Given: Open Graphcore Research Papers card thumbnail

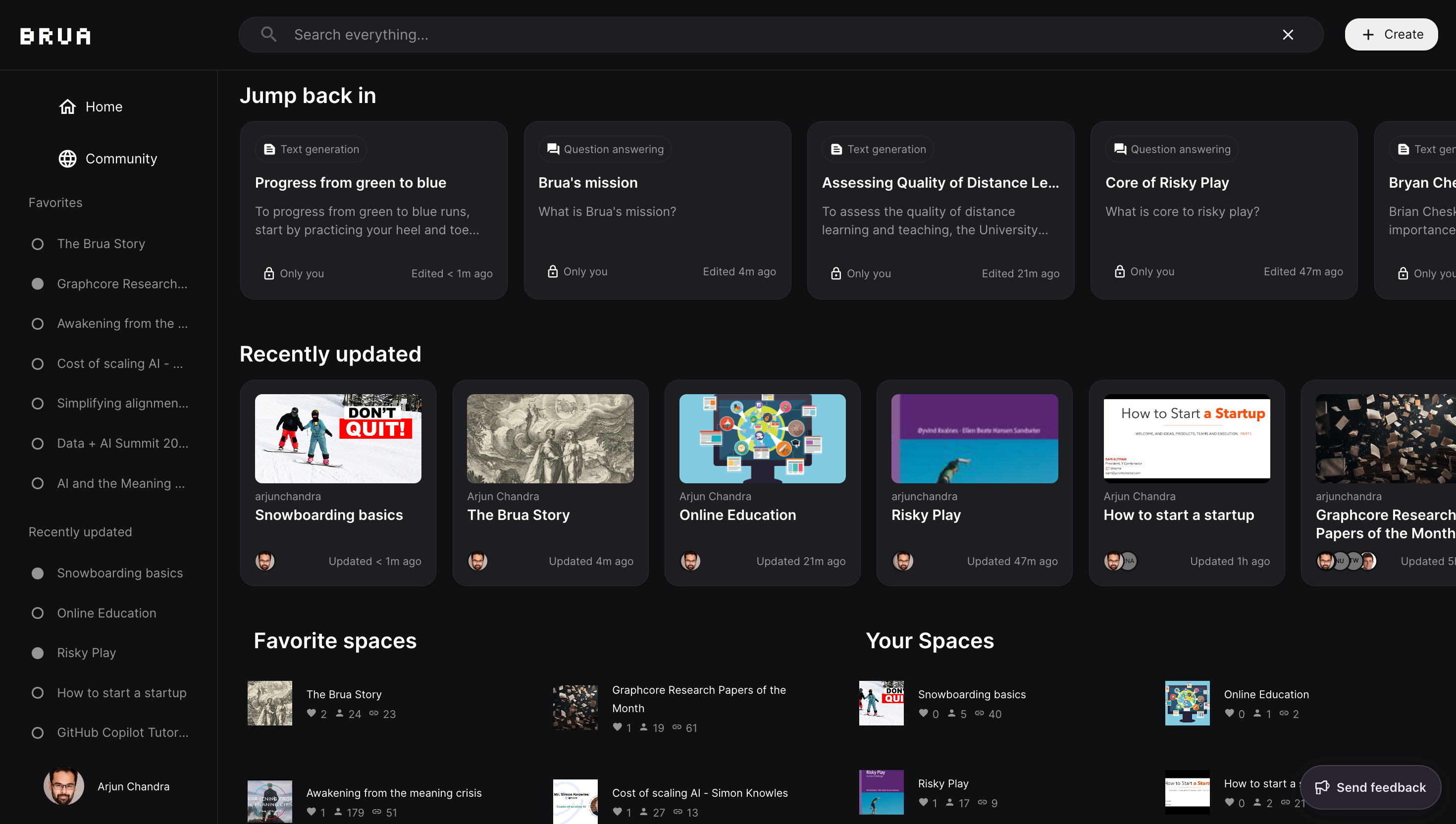Looking at the screenshot, I should pyautogui.click(x=1386, y=439).
